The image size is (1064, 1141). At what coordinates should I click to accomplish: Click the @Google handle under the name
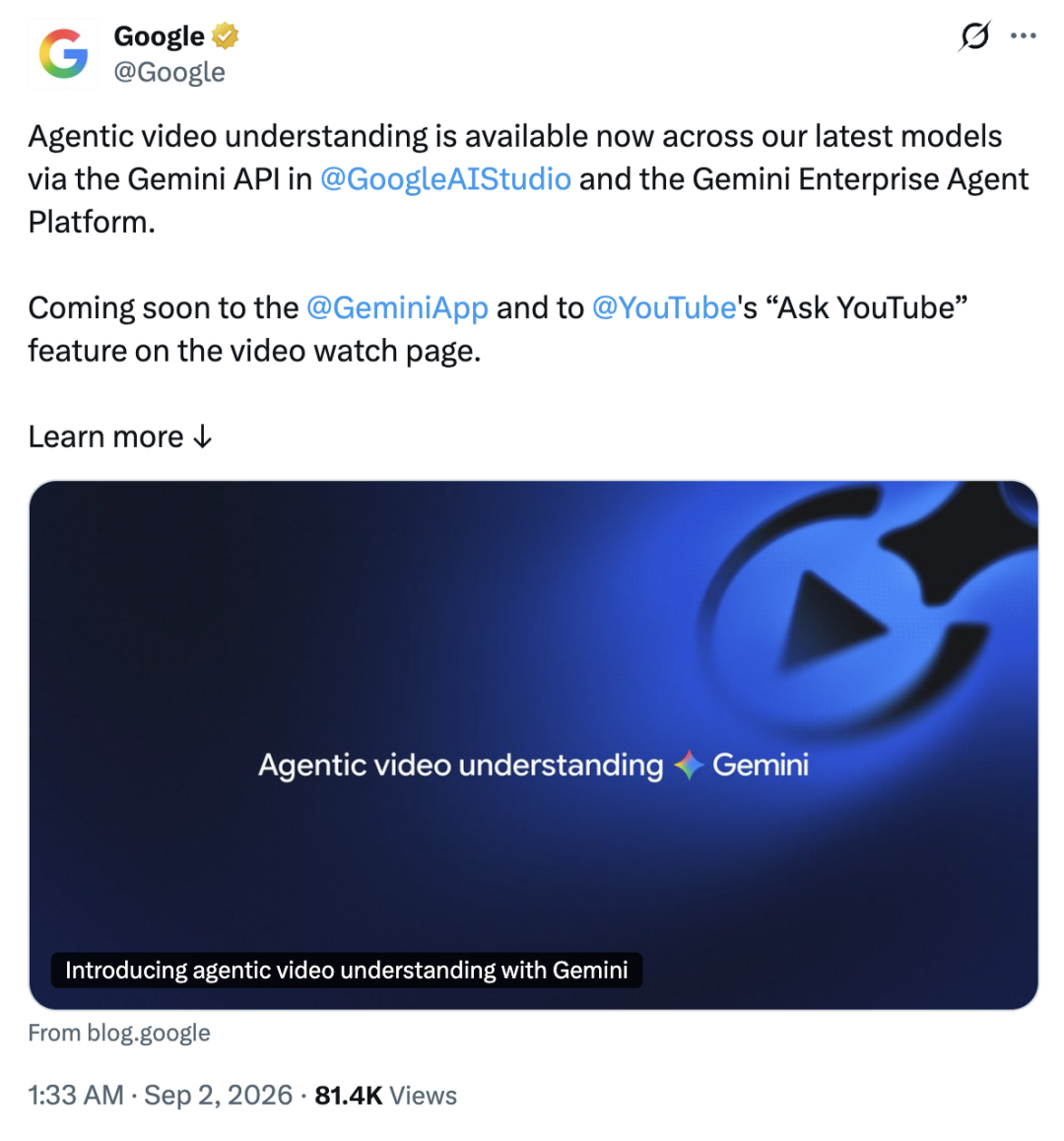[x=169, y=72]
